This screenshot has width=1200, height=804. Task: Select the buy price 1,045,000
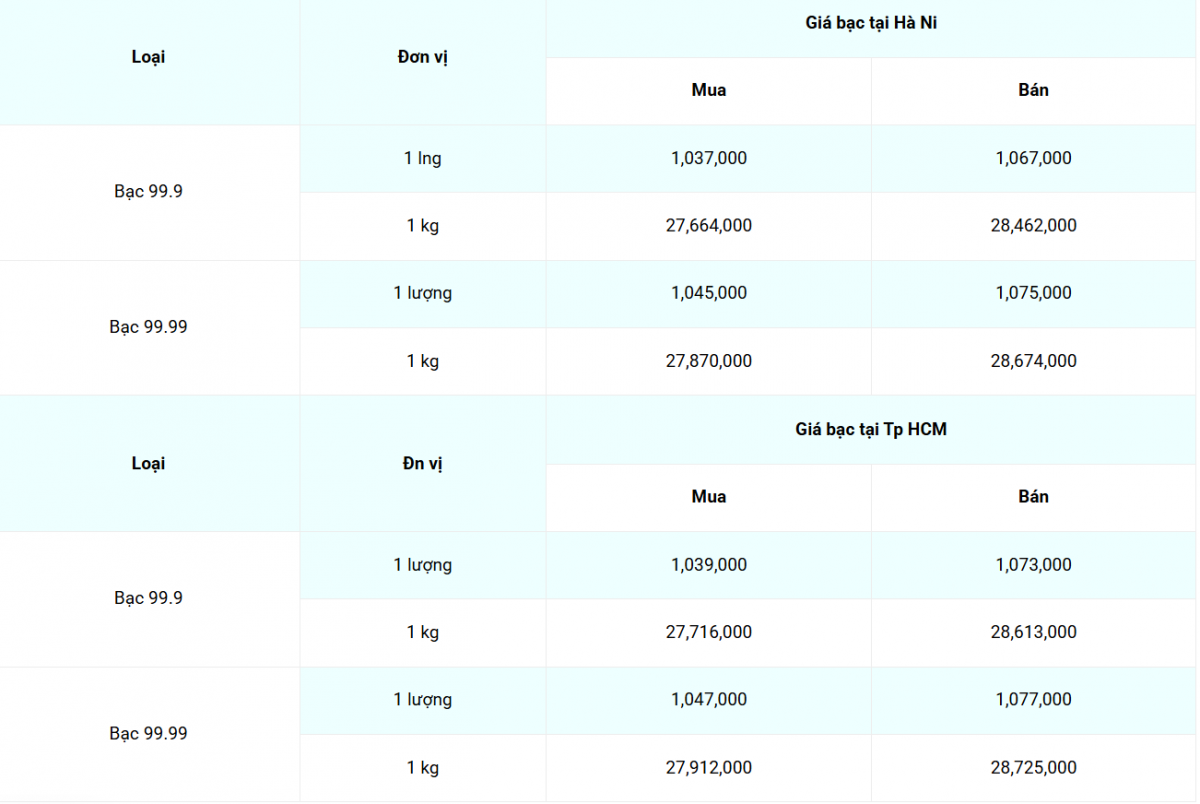pyautogui.click(x=709, y=293)
